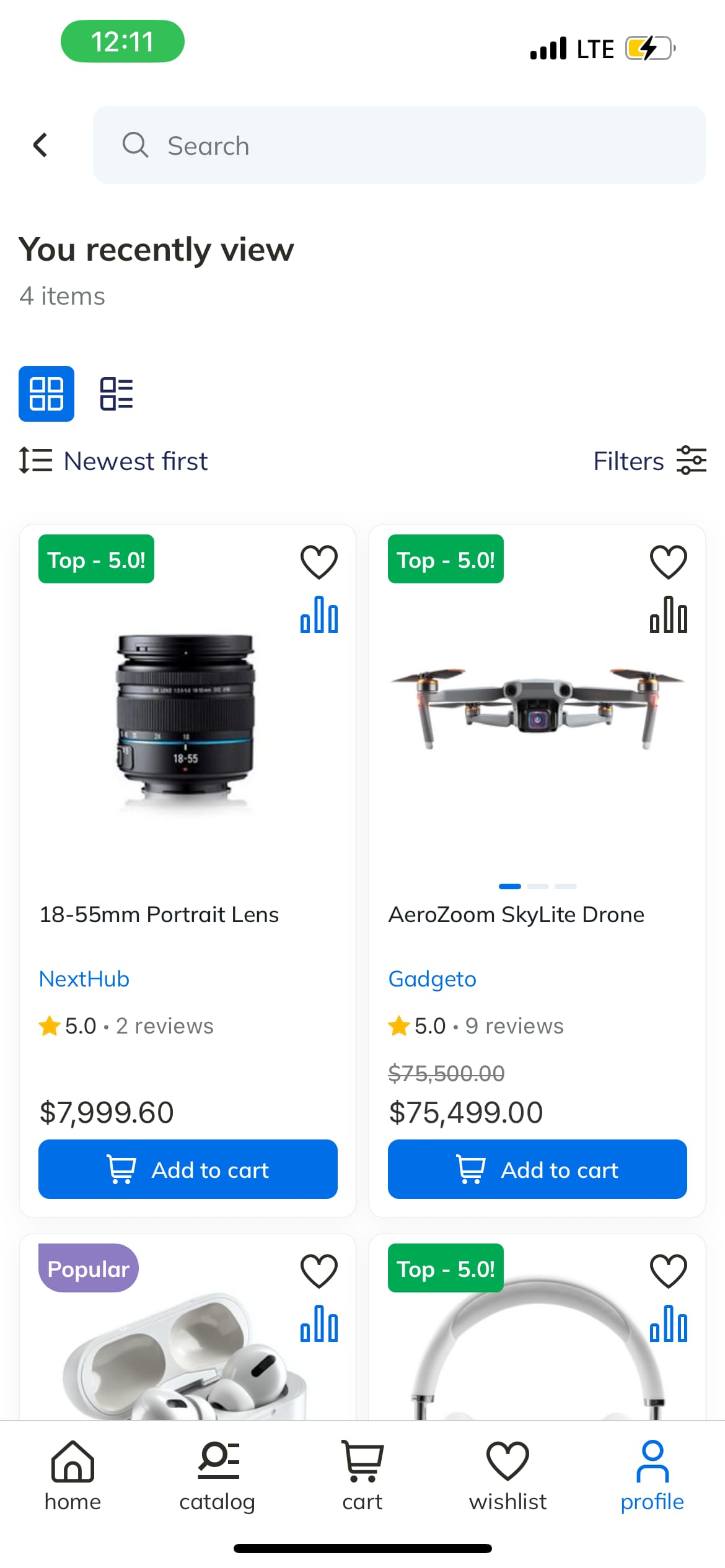Viewport: 725px width, 1568px height.
Task: Focus the Search input field
Action: coord(399,146)
